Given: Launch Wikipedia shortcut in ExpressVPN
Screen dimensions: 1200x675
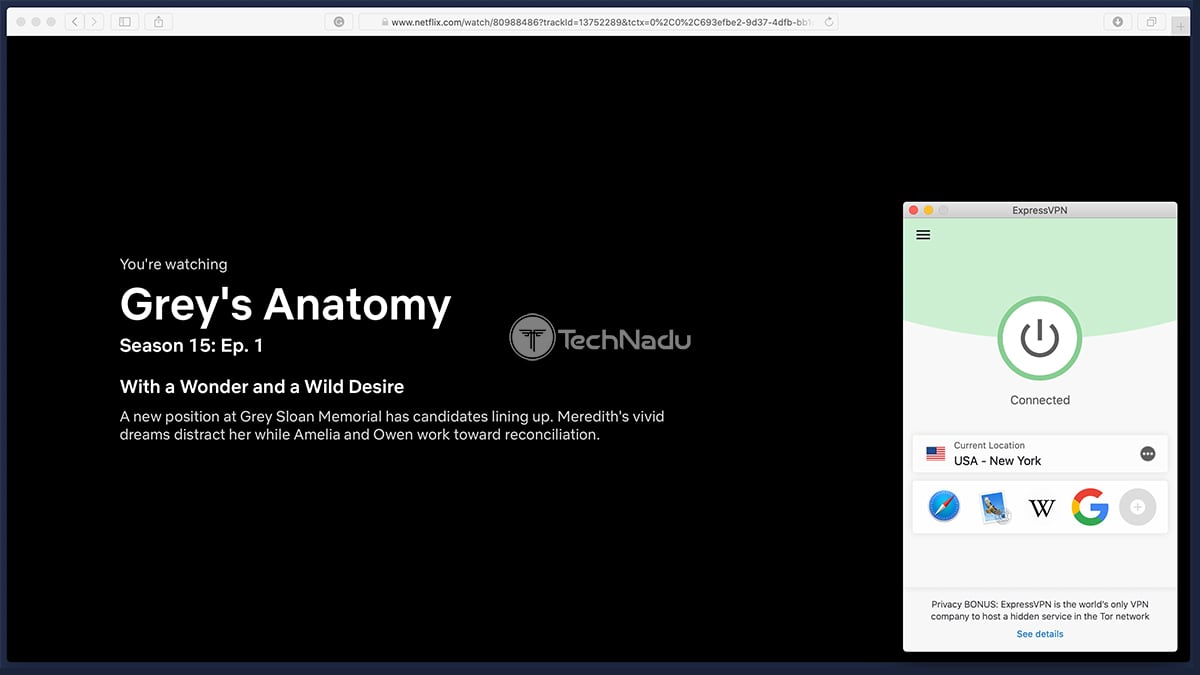Looking at the screenshot, I should point(1042,508).
